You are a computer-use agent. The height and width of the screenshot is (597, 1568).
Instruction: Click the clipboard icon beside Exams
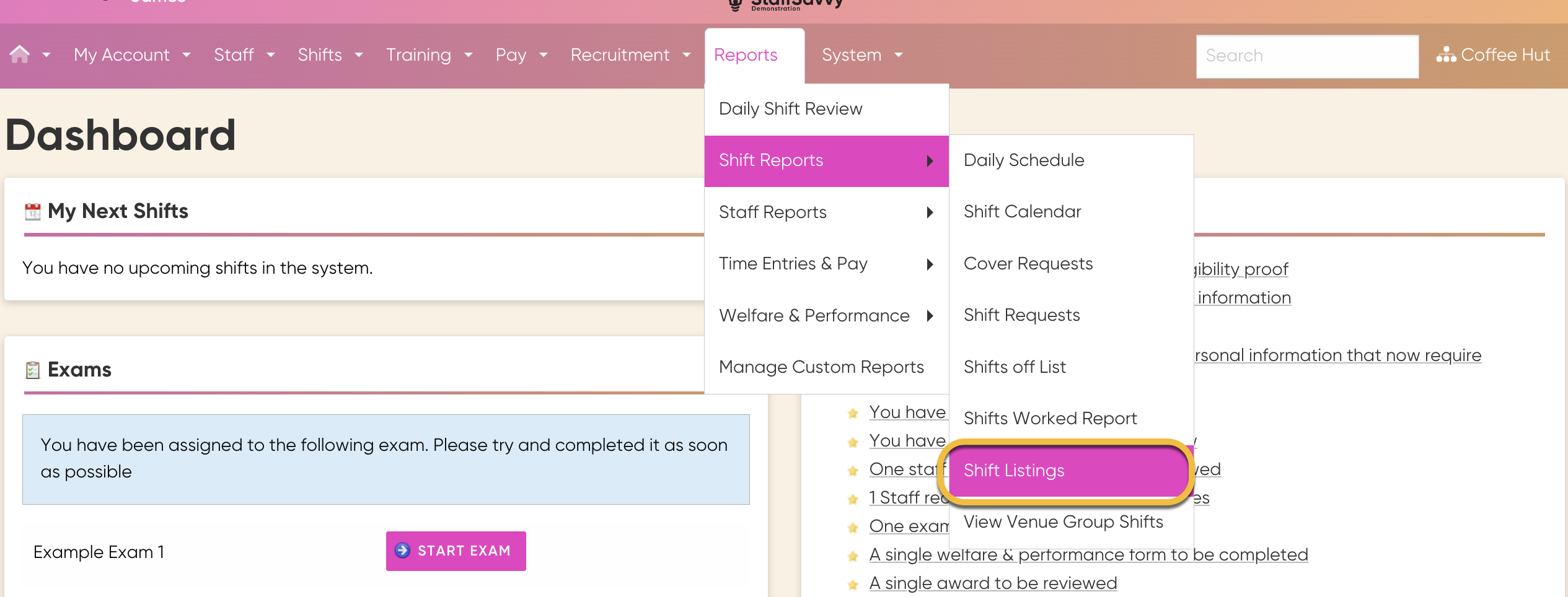(x=33, y=370)
